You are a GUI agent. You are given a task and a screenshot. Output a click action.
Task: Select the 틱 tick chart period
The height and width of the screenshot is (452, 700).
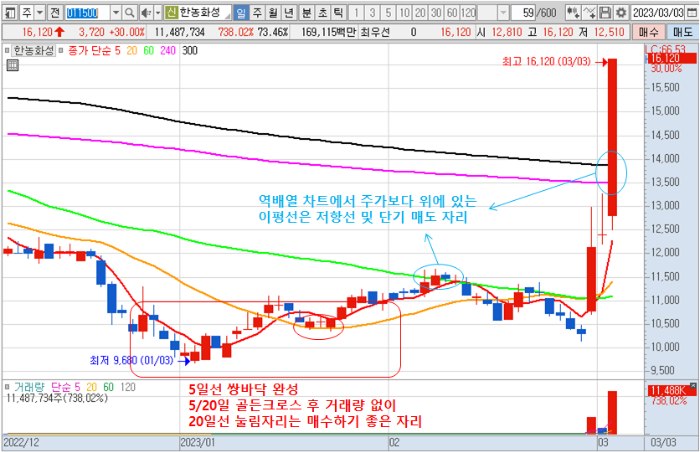click(338, 13)
